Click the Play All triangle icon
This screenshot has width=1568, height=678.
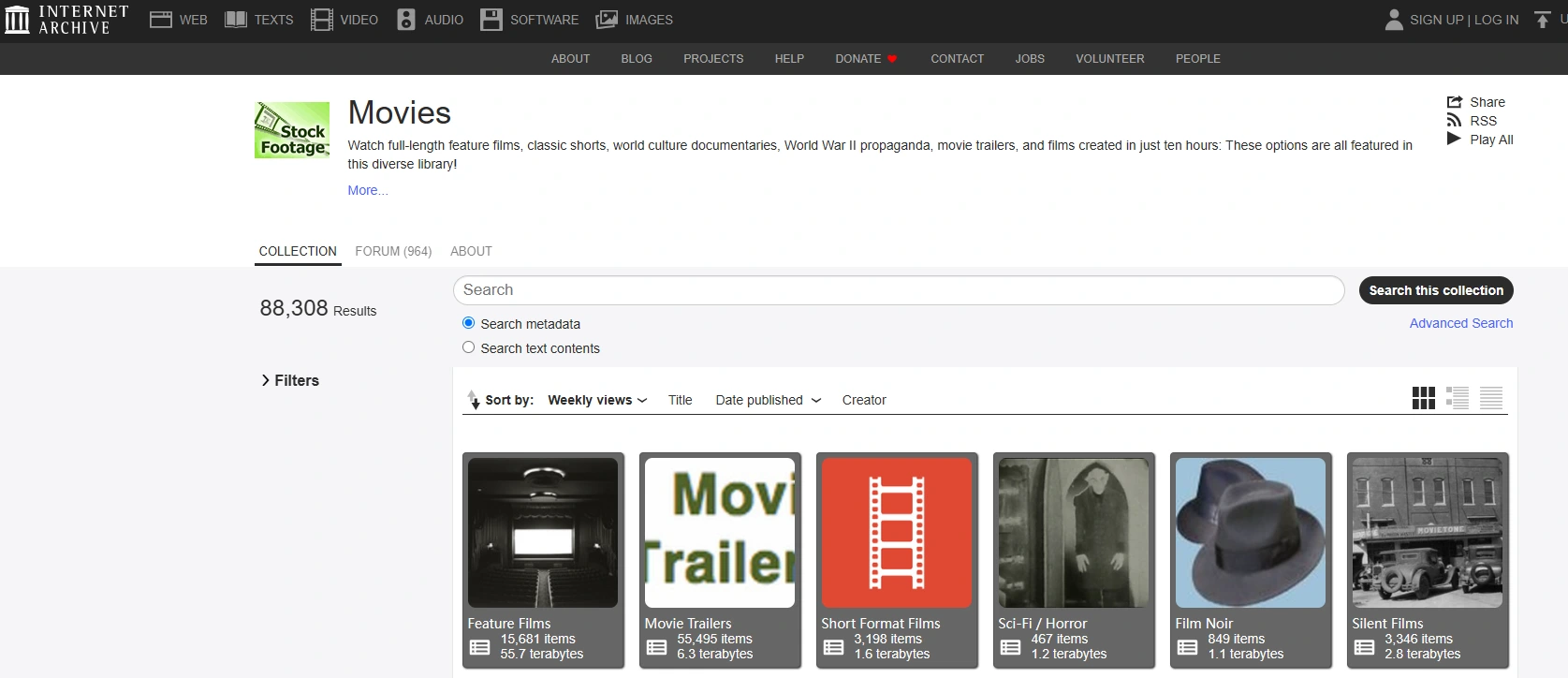[1454, 139]
